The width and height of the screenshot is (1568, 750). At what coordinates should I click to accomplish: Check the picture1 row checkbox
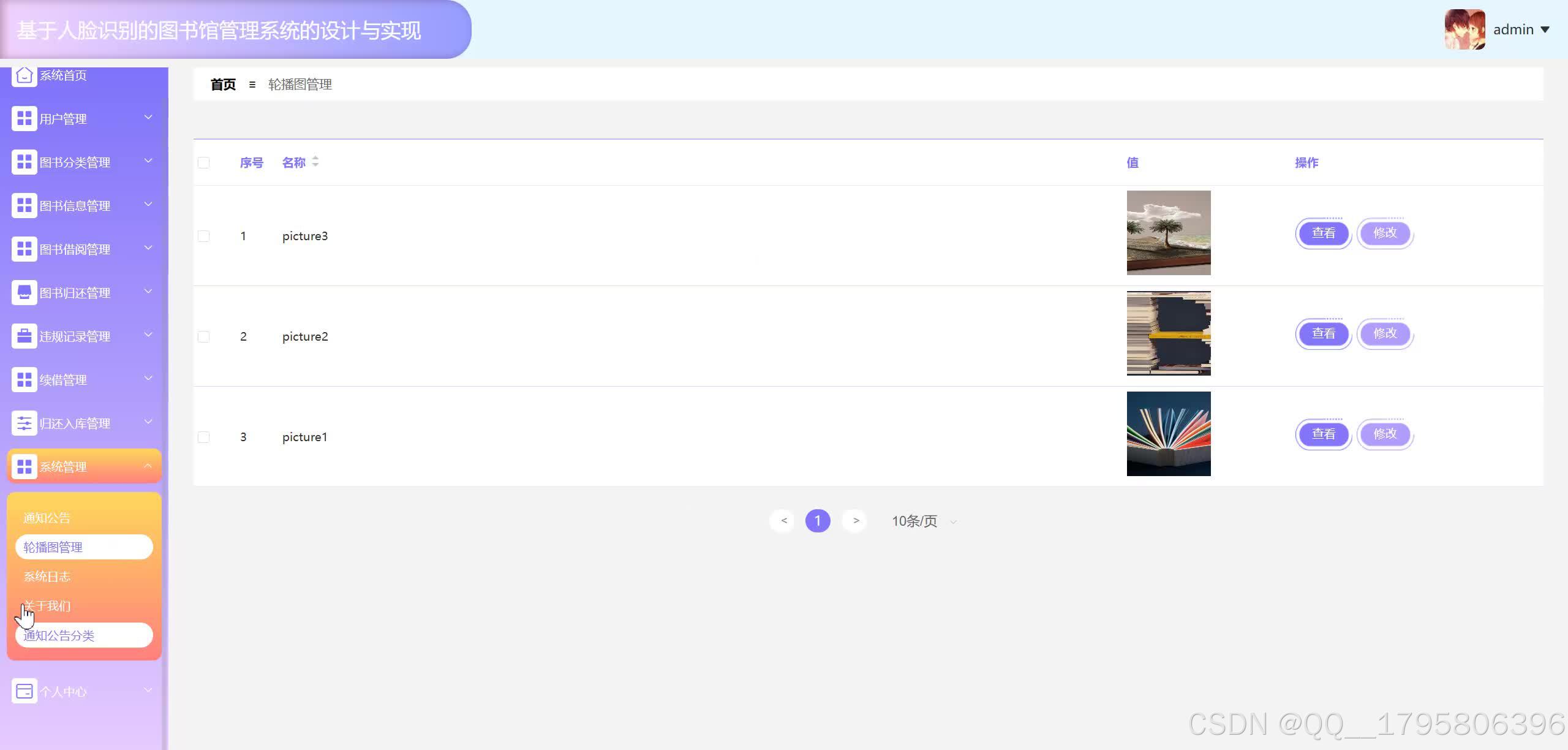tap(204, 437)
